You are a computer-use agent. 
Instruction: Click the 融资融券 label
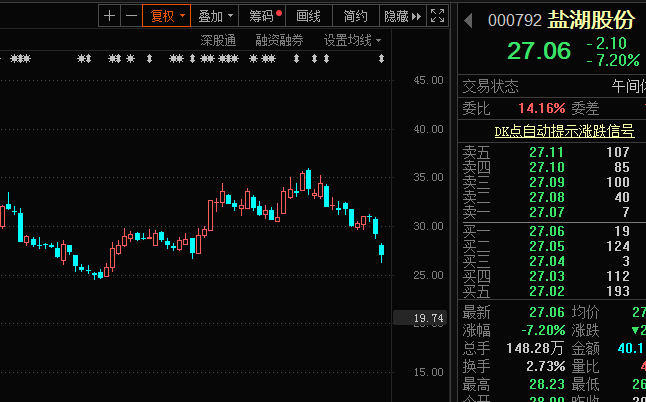tap(279, 41)
